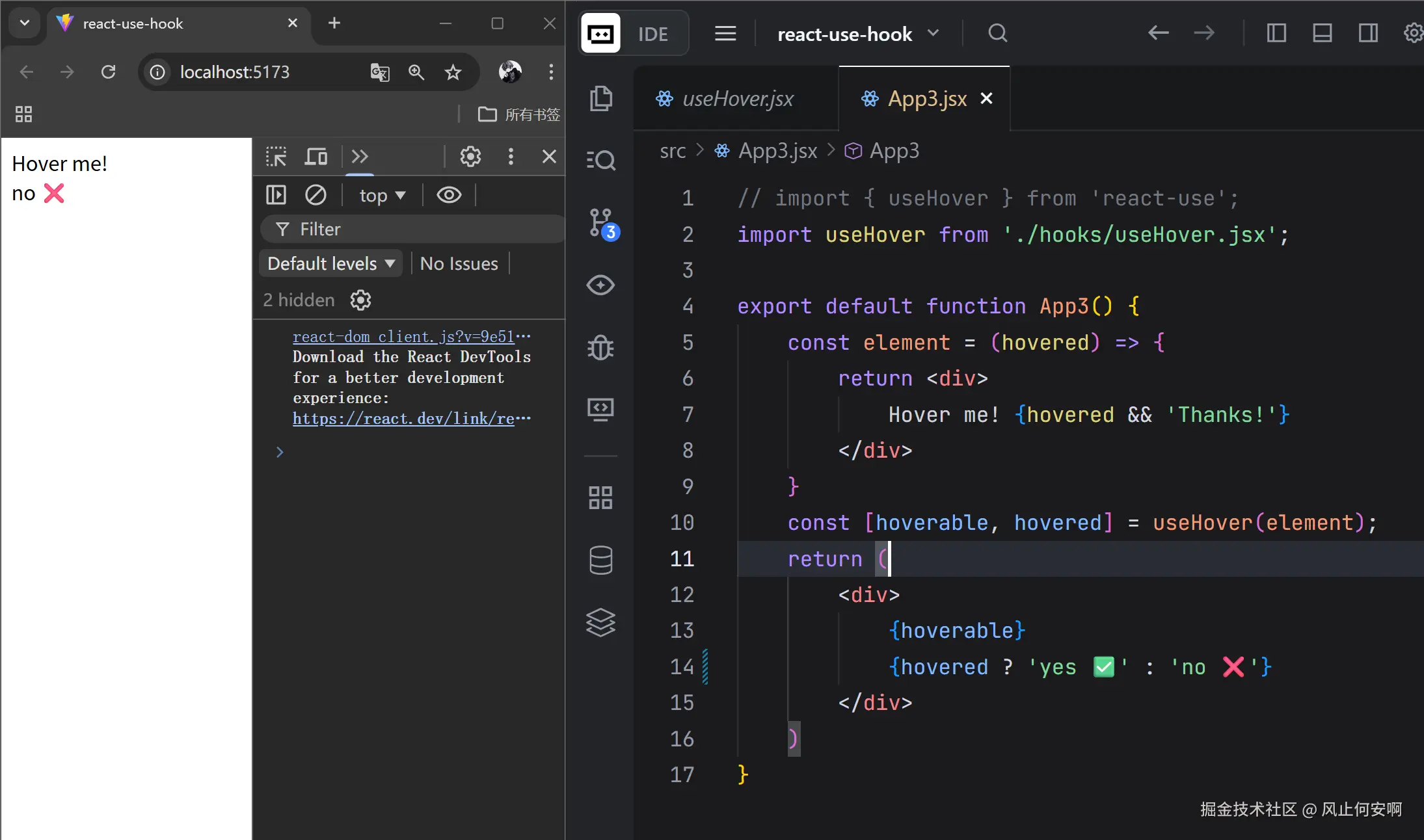1424x840 pixels.
Task: Open the database icon in IDE sidebar
Action: [x=600, y=560]
